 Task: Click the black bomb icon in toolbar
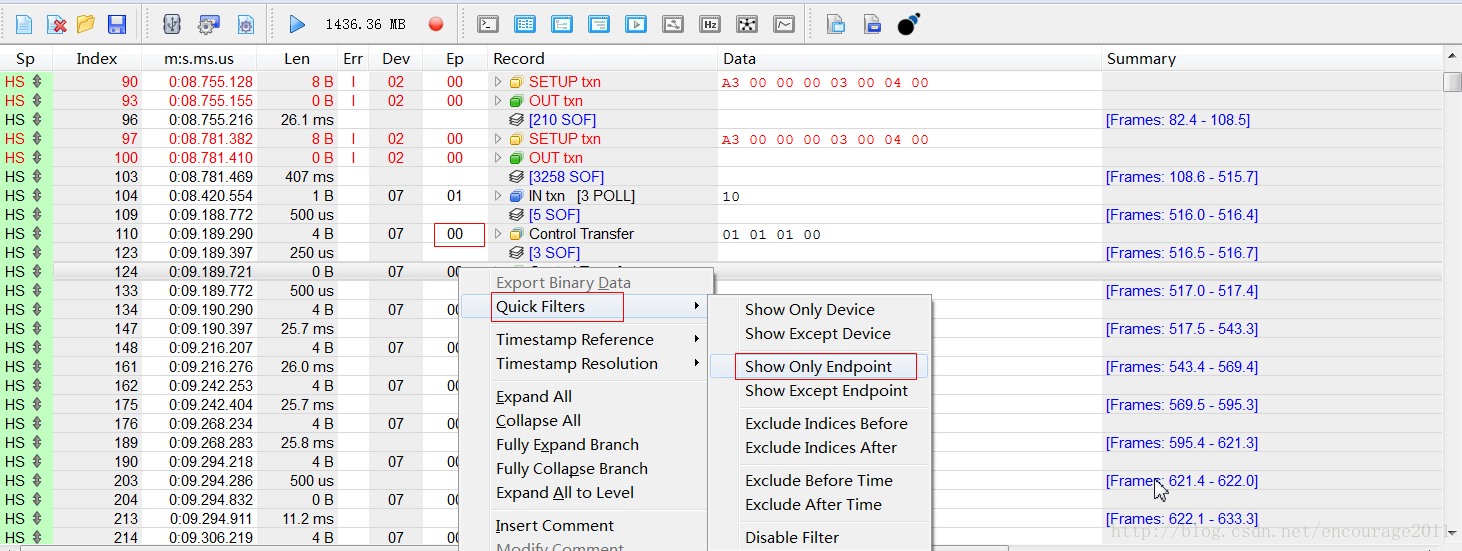tap(908, 24)
